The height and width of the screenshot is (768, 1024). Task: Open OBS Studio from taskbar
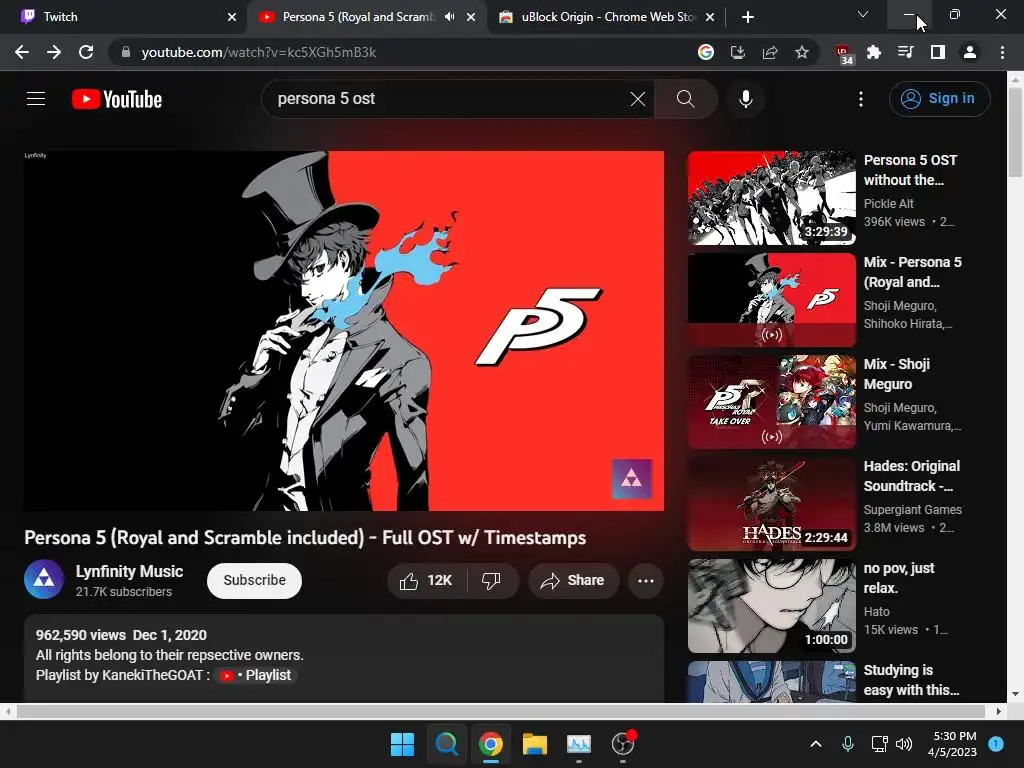[623, 744]
